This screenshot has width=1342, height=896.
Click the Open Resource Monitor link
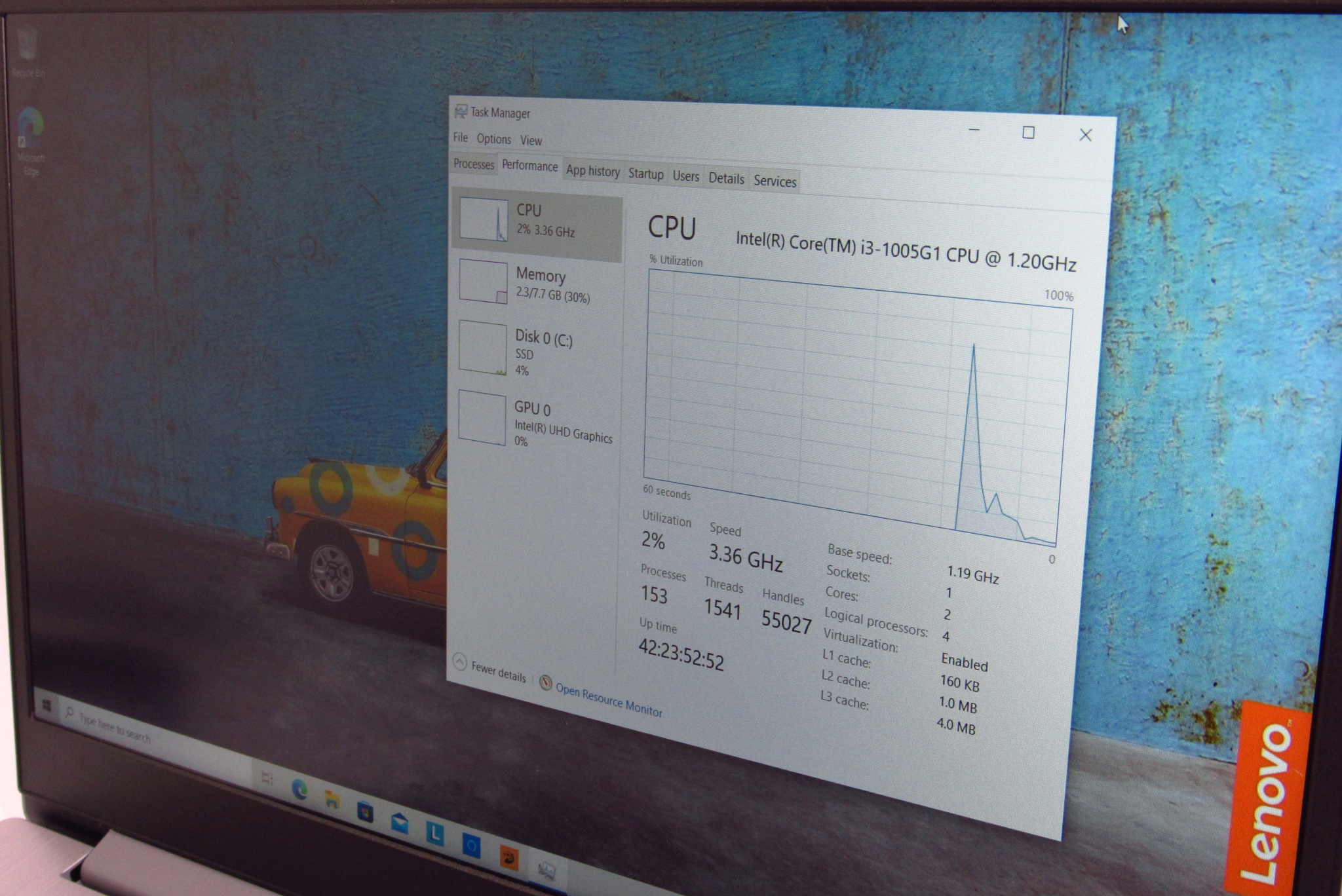608,700
